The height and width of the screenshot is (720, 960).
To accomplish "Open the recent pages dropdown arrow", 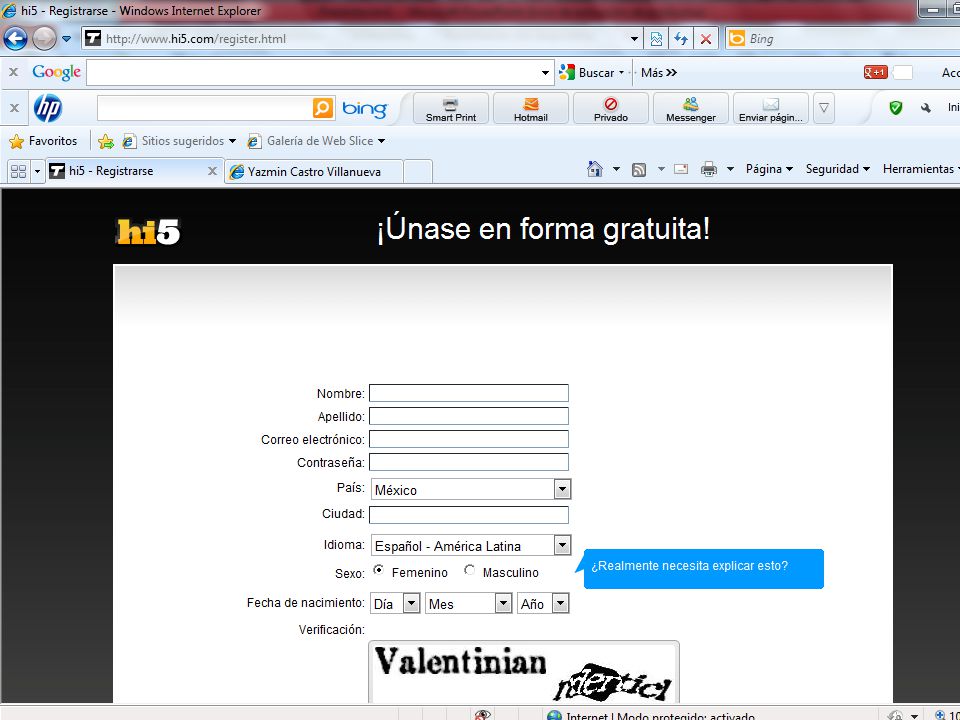I will click(x=67, y=39).
